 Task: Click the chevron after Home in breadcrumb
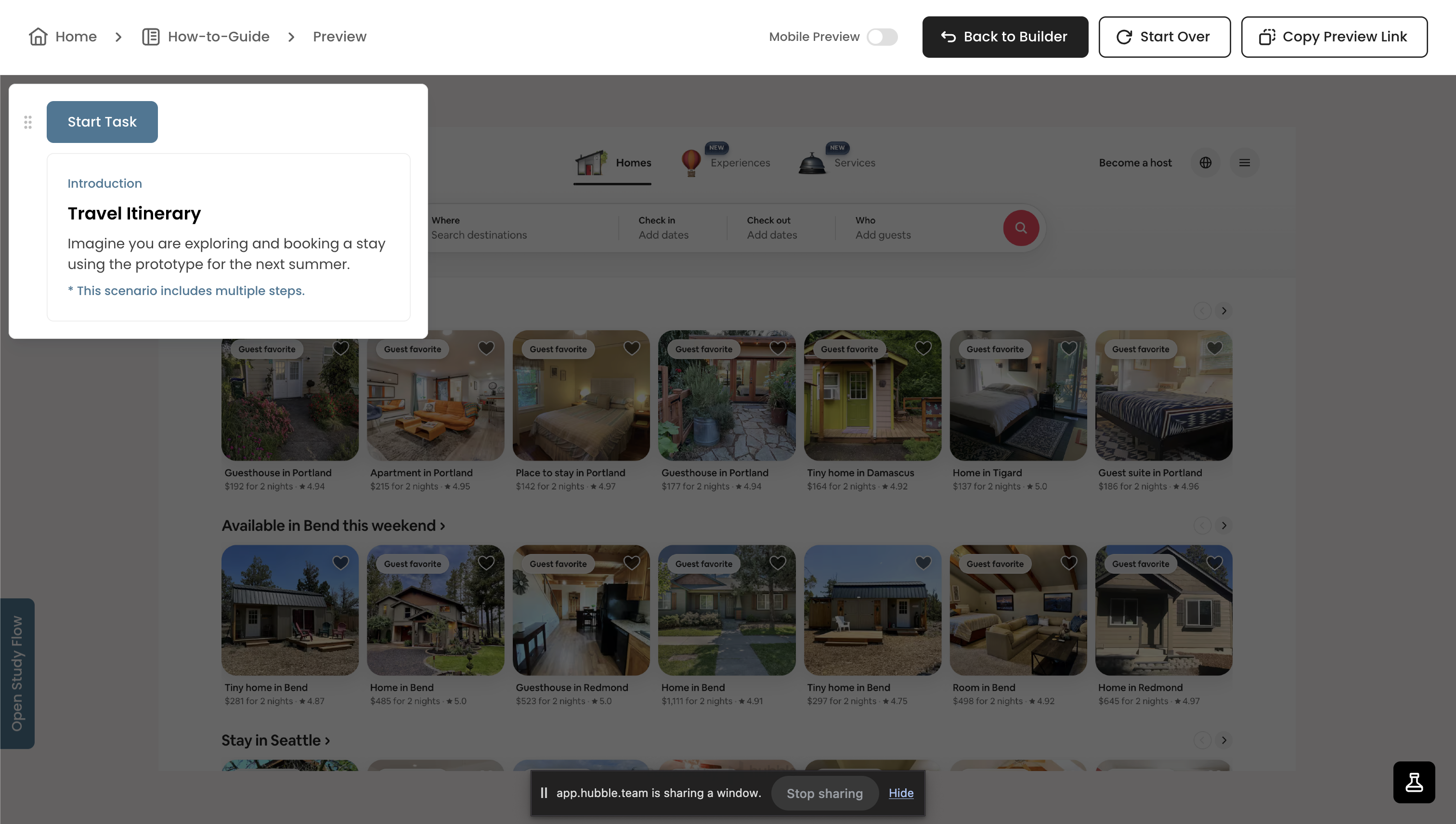click(118, 37)
